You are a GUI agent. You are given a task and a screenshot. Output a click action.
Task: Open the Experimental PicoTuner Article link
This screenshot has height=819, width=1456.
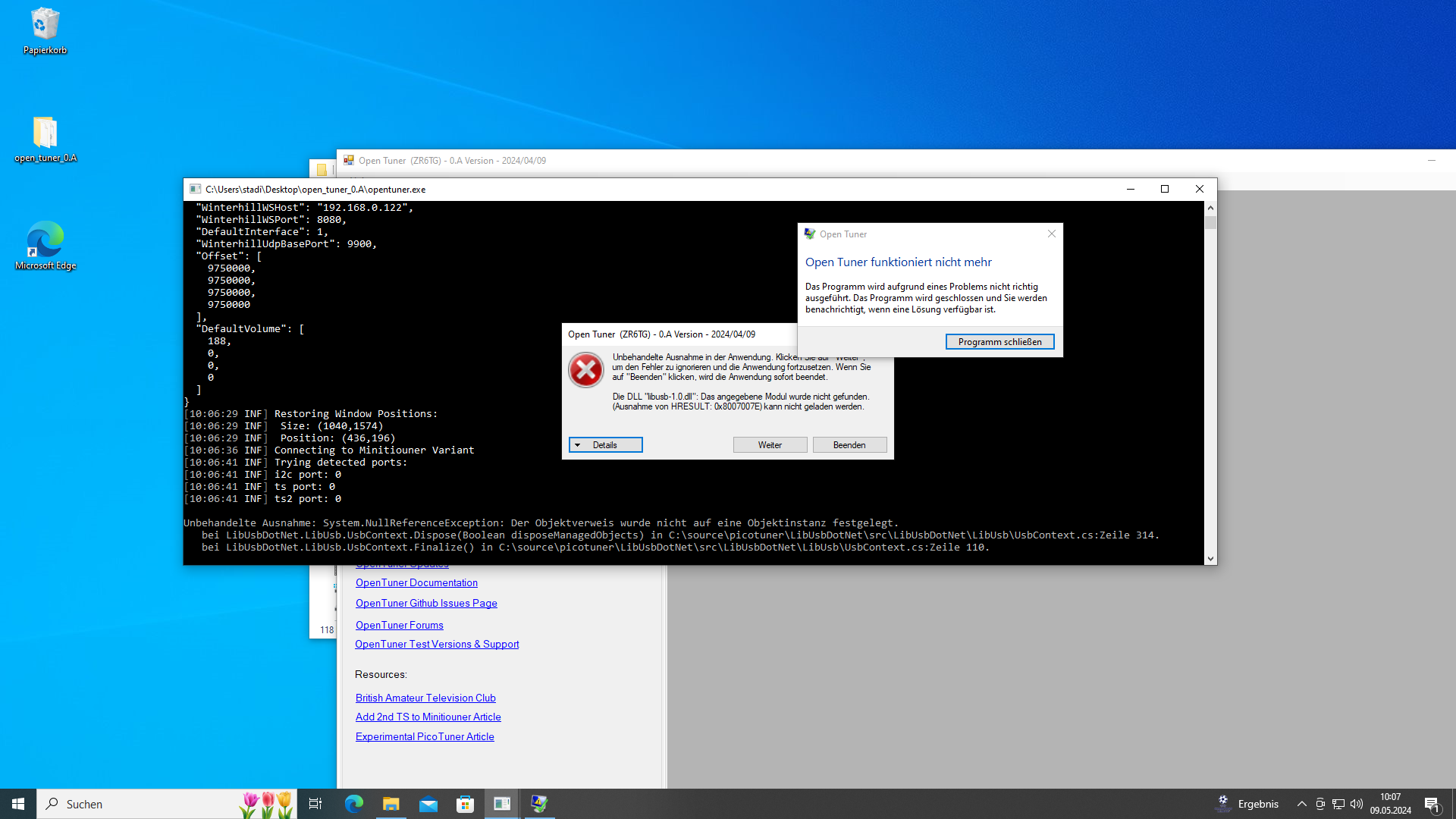(x=425, y=736)
